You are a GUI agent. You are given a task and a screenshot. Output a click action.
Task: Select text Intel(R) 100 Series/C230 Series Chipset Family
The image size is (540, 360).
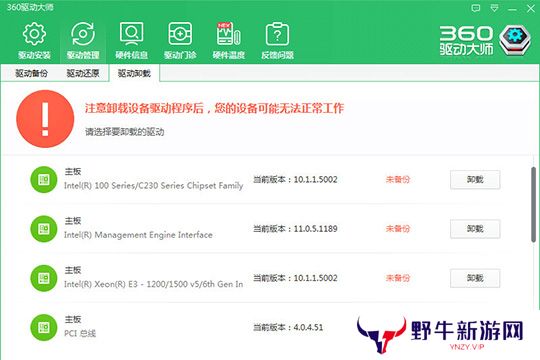tap(154, 186)
